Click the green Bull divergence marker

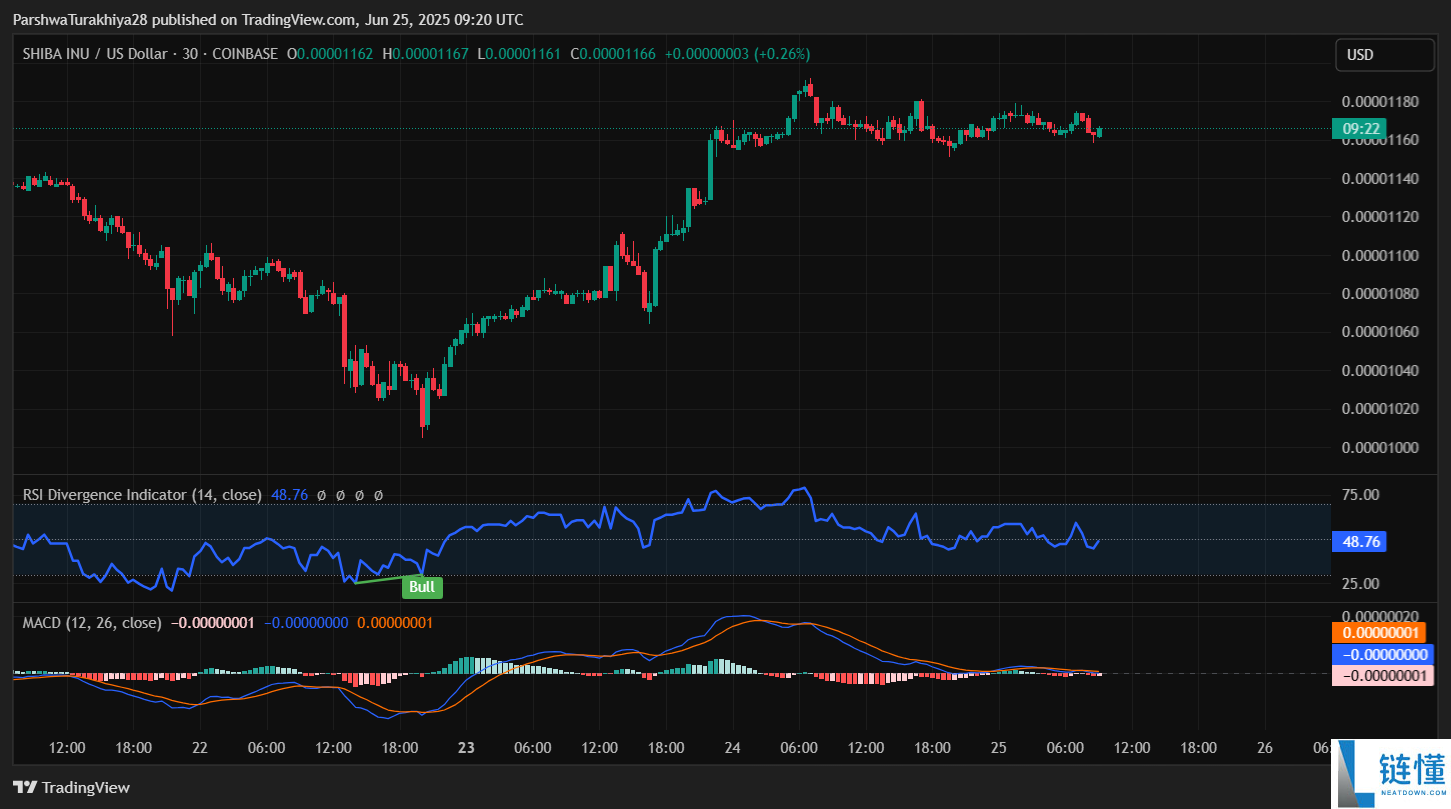click(421, 587)
